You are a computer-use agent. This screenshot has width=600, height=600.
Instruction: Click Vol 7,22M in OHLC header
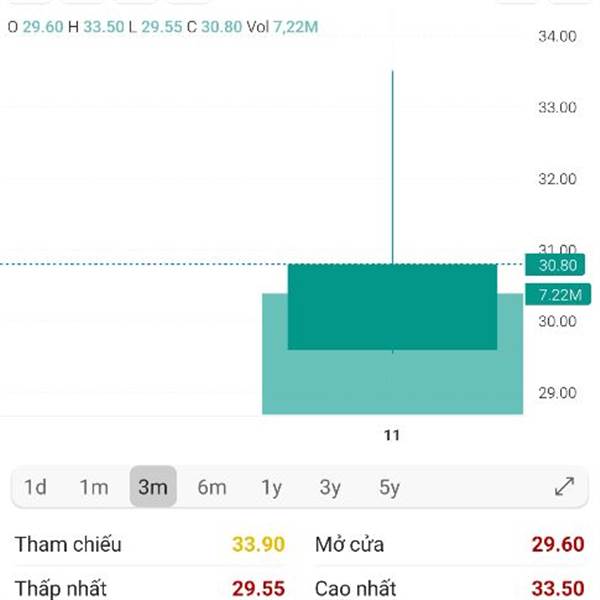click(x=282, y=27)
